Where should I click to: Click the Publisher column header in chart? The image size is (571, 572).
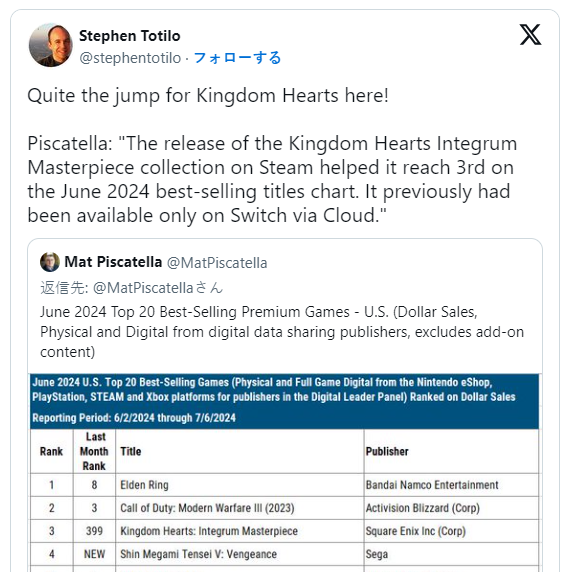coord(387,451)
